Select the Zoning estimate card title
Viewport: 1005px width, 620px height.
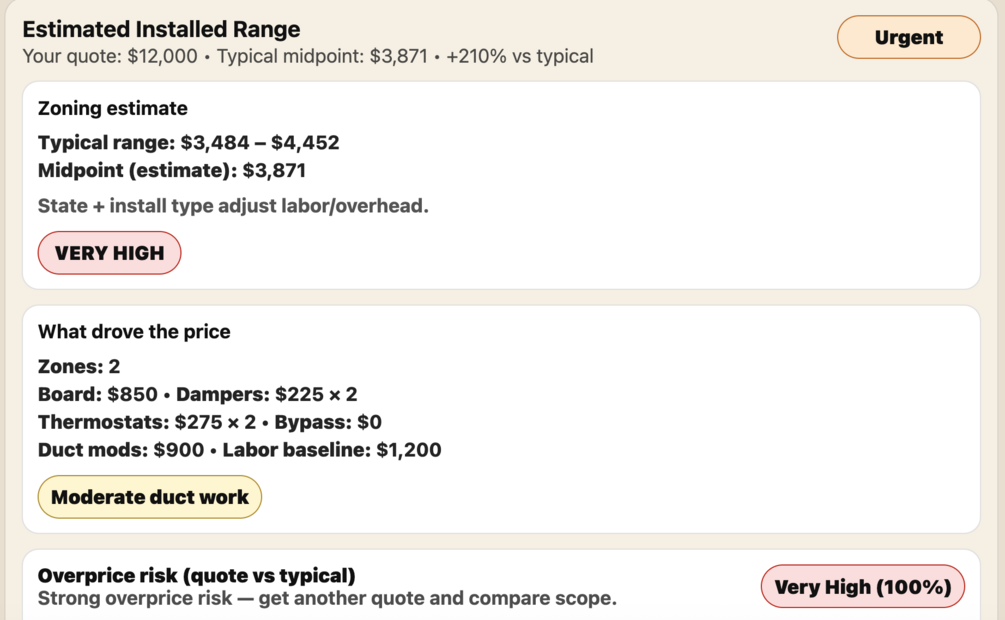pos(113,108)
